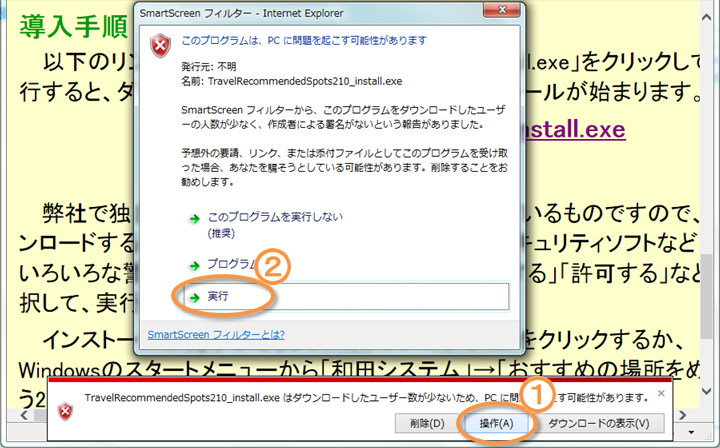Dismiss the download notification bar with X
Image resolution: width=720 pixels, height=448 pixels.
[x=661, y=393]
